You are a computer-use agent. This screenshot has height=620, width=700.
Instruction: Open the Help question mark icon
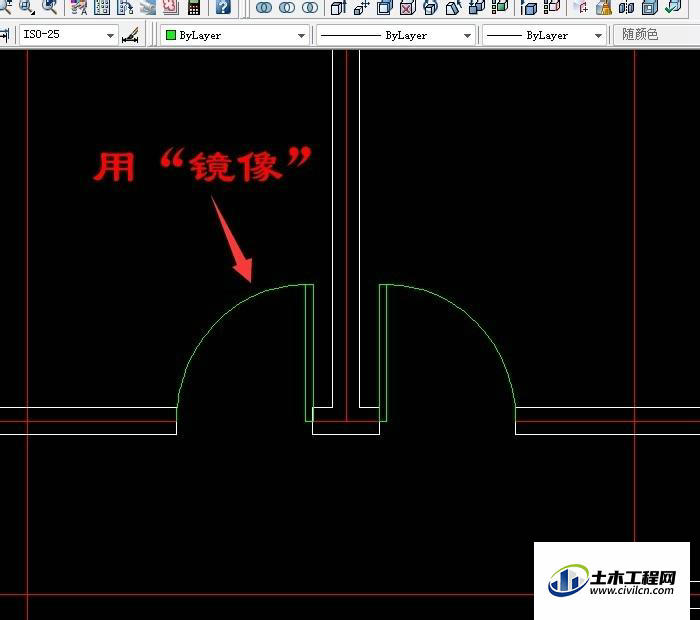pos(223,6)
